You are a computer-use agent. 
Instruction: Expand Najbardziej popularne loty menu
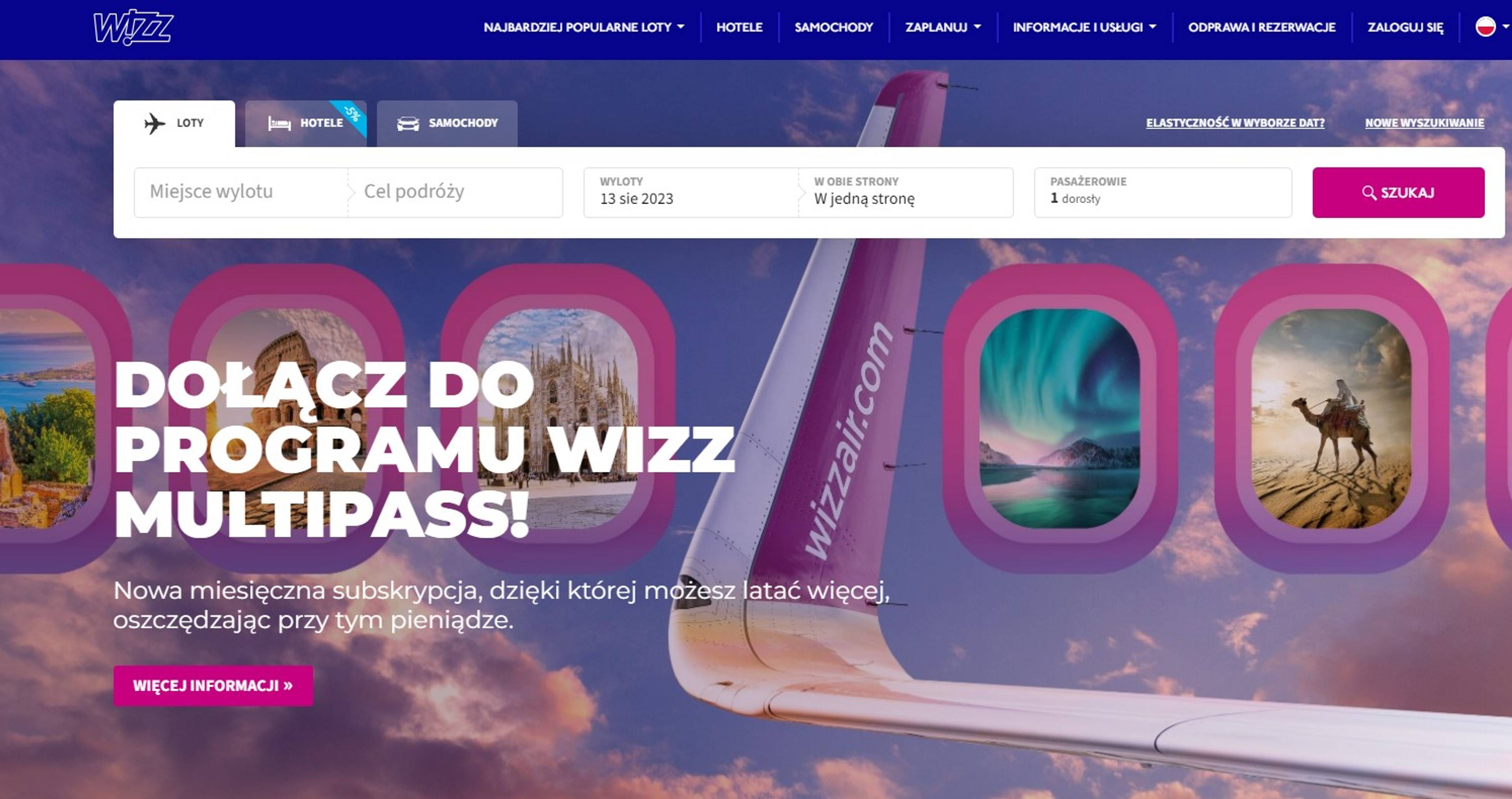click(584, 27)
